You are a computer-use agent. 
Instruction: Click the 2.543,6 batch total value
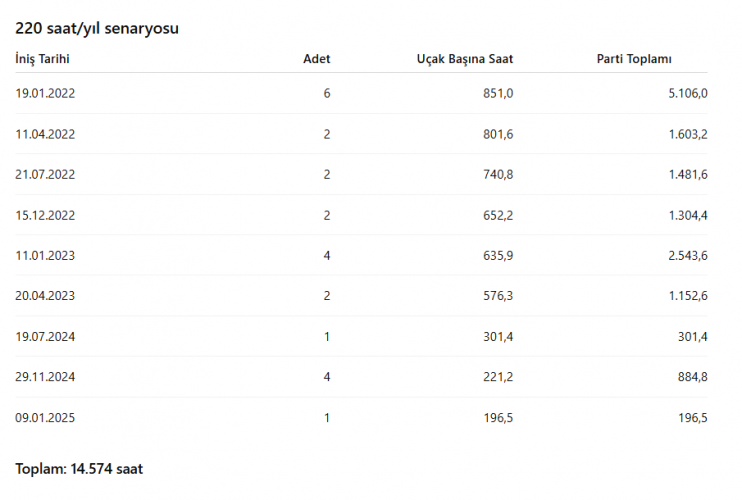688,256
